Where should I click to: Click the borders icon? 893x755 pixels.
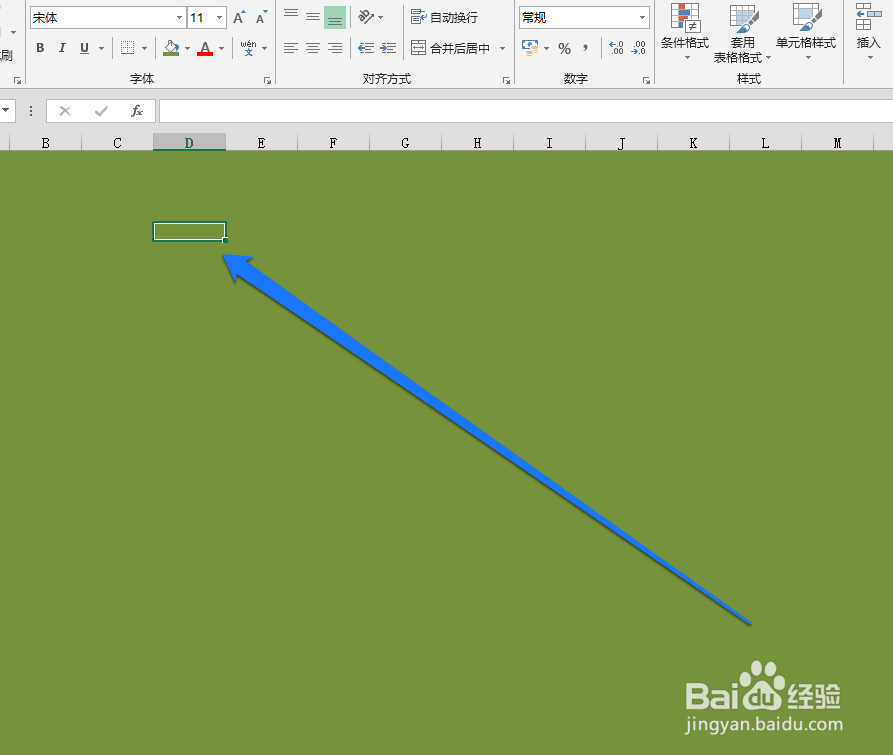click(x=128, y=48)
